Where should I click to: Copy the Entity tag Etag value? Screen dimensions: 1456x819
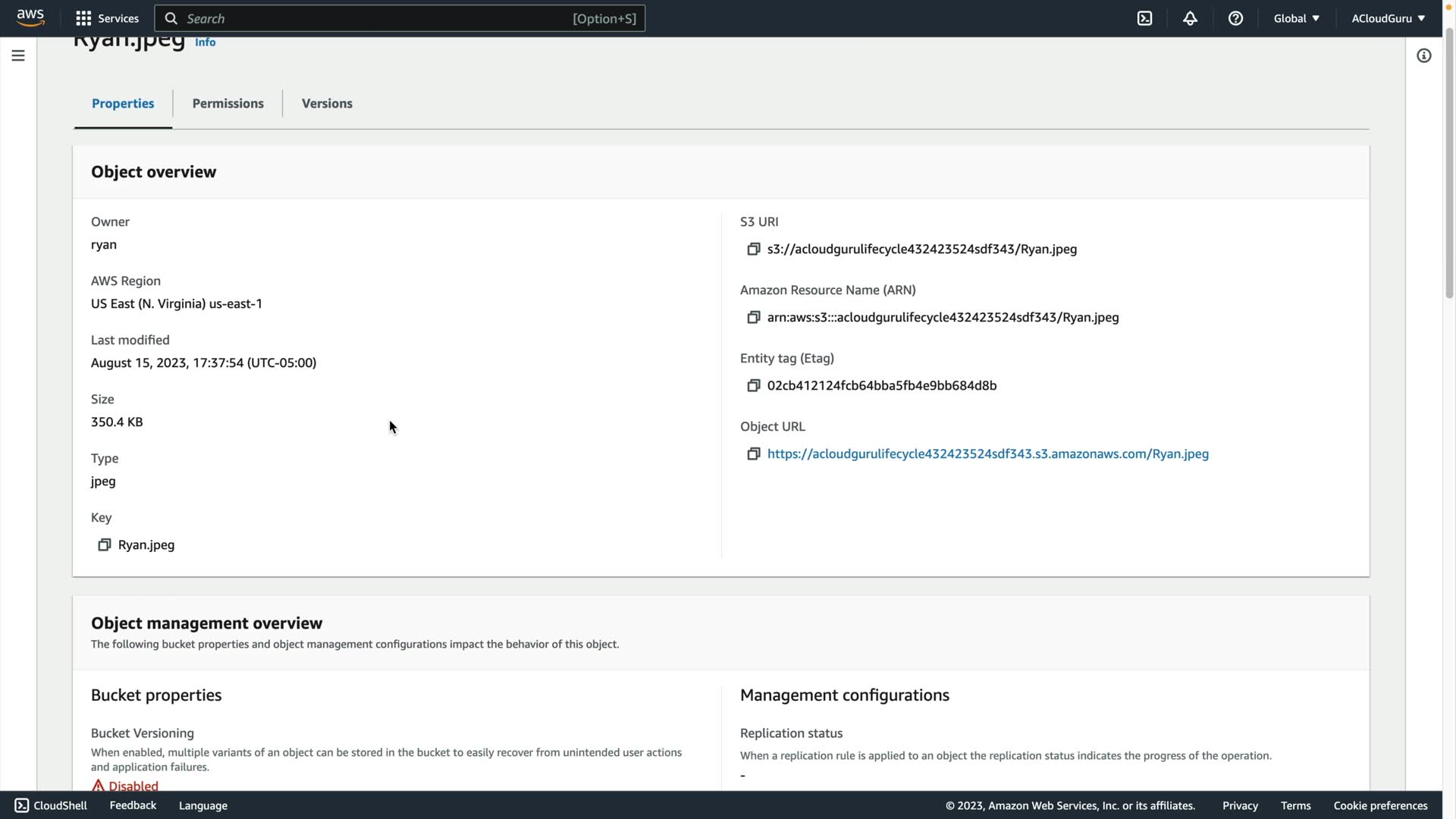[x=753, y=386]
